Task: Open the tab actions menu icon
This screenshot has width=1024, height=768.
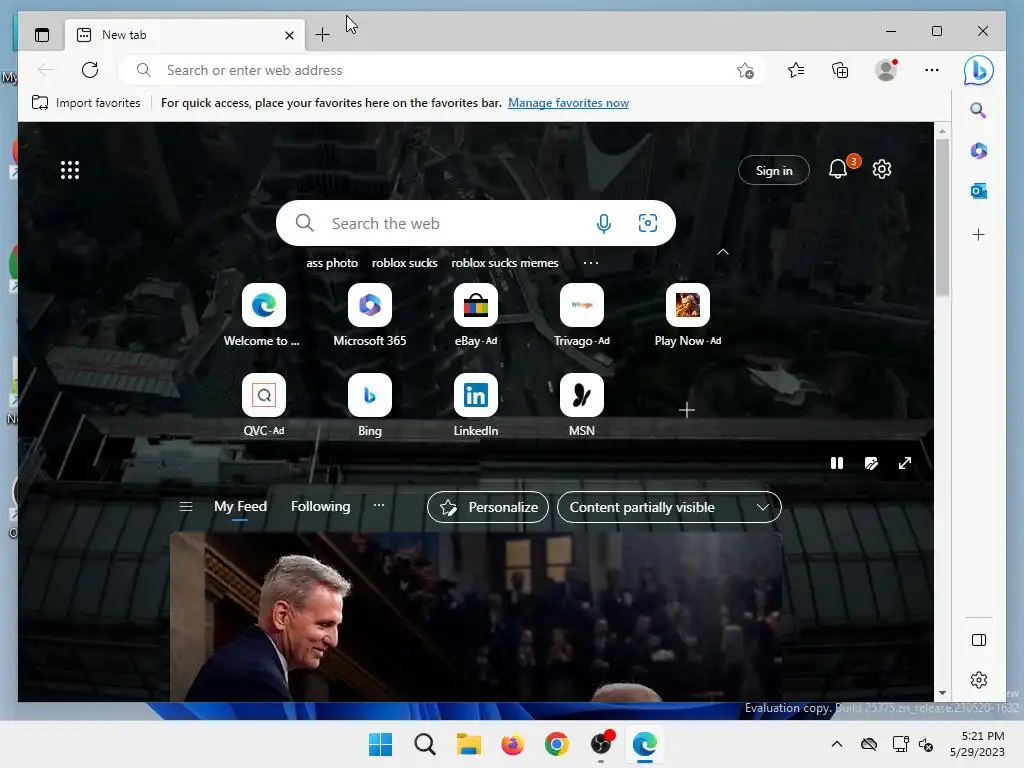Action: (x=42, y=35)
